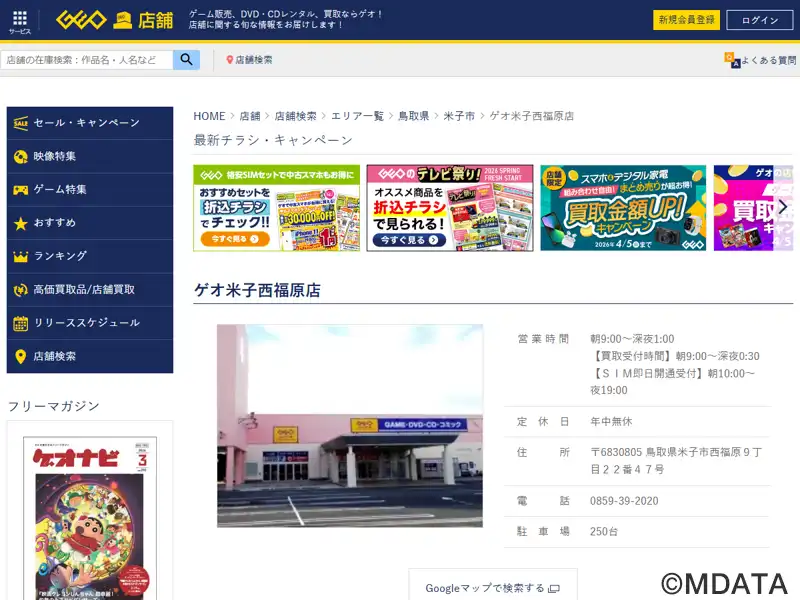Click the calendar icon for リリーススケジュール
800x600 pixels.
tap(20, 323)
